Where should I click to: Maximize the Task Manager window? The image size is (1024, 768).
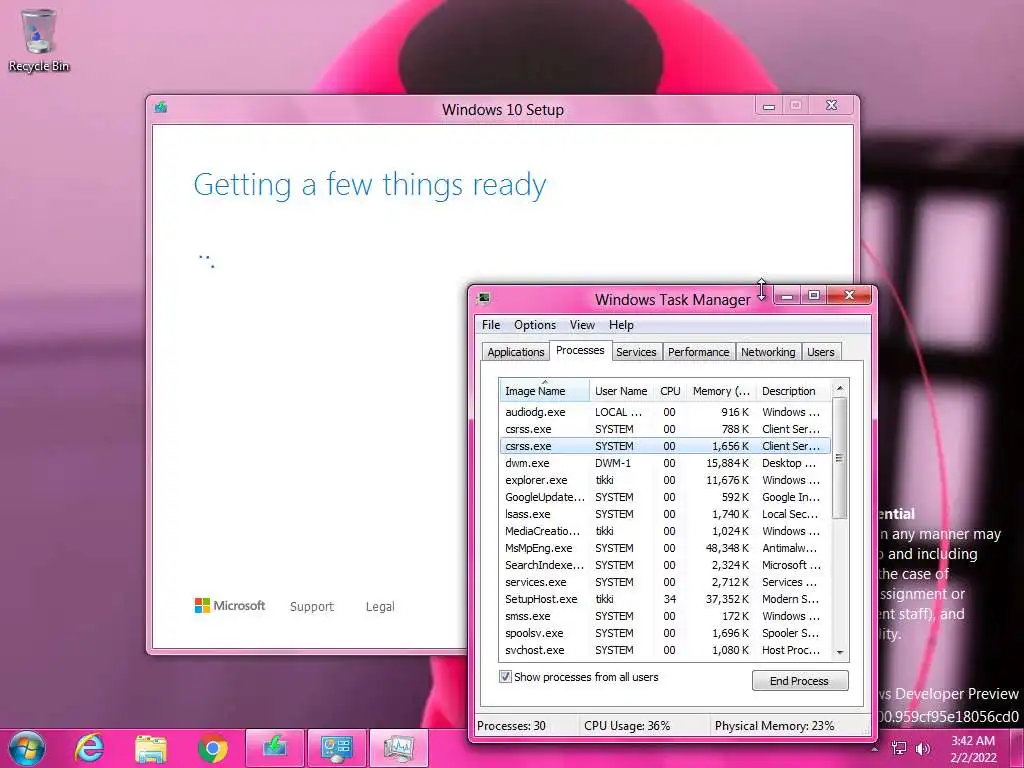(814, 296)
